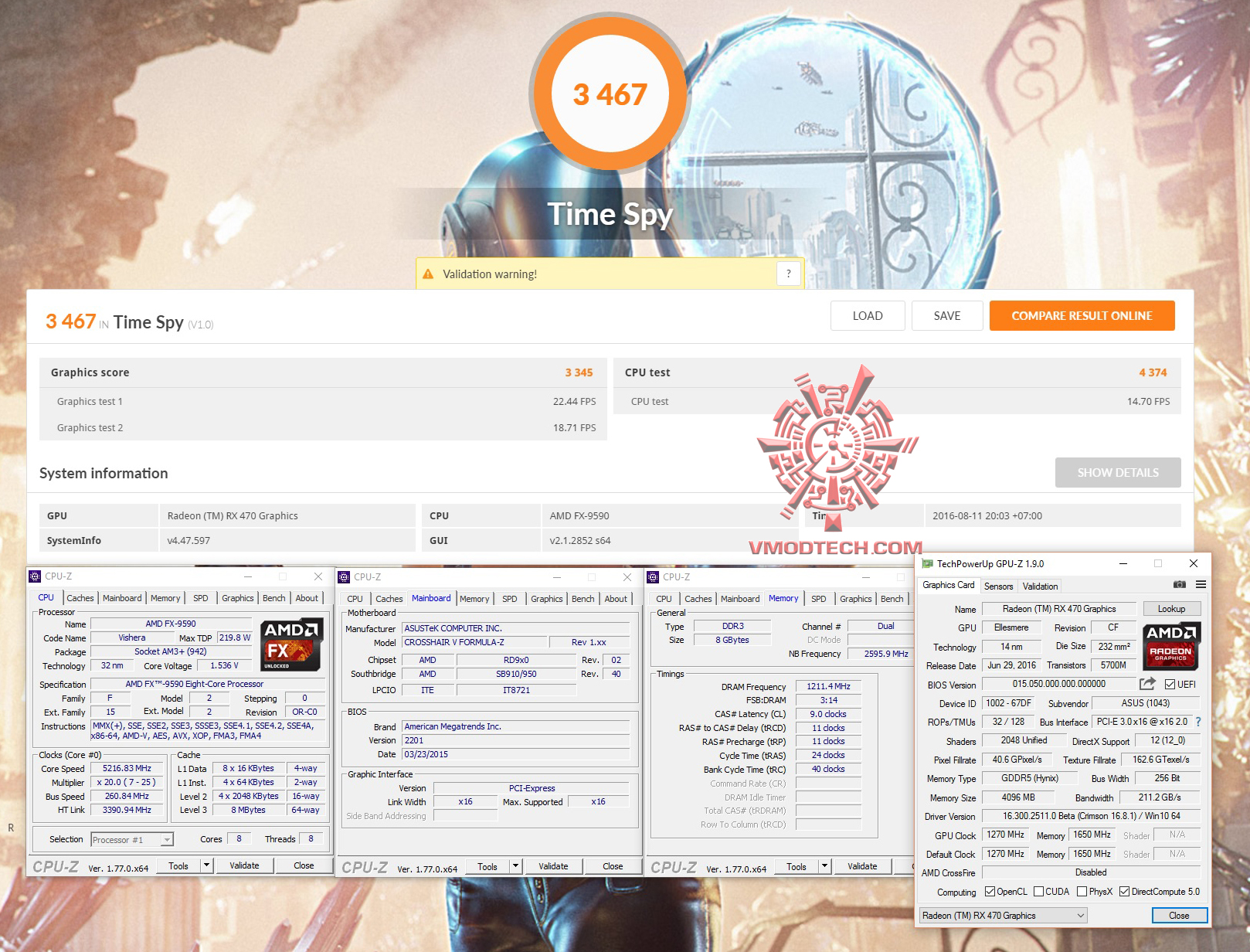Screen dimensions: 1250x952
Task: Click the DRAM Frequency value 1211.4 MHz
Action: pos(829,686)
